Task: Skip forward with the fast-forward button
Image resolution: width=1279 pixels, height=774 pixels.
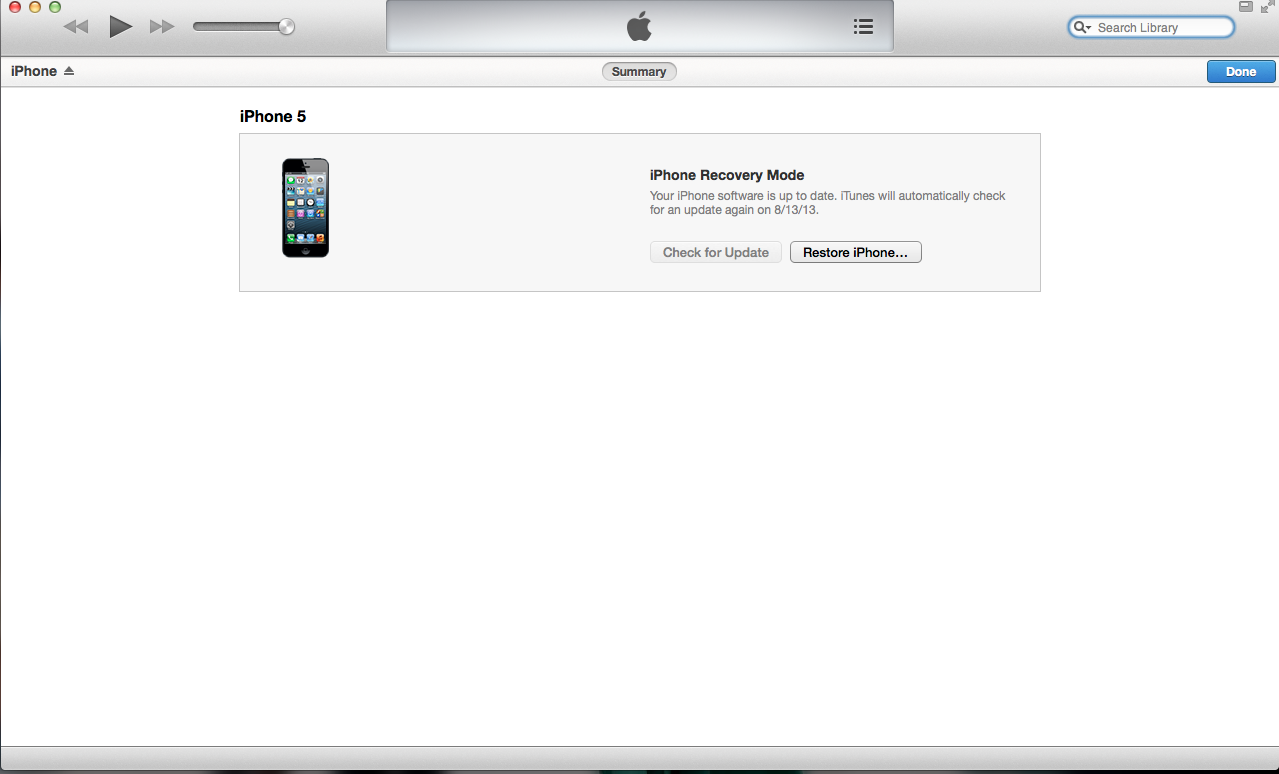Action: click(x=162, y=27)
